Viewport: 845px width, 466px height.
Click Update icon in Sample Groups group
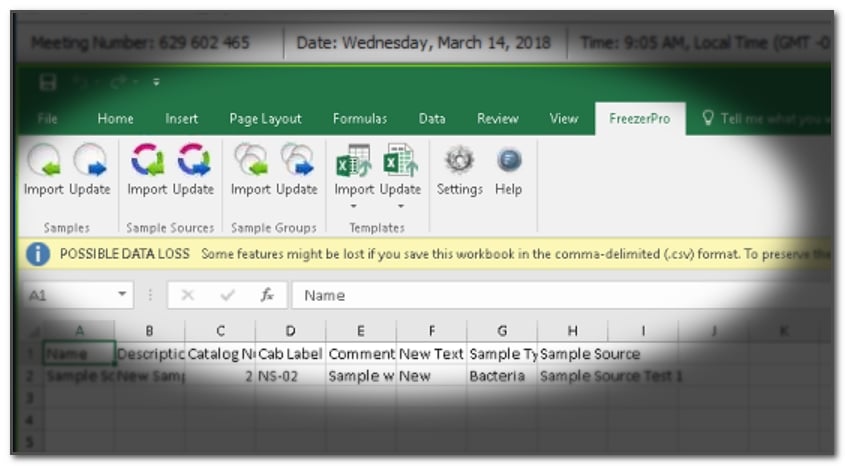[297, 160]
